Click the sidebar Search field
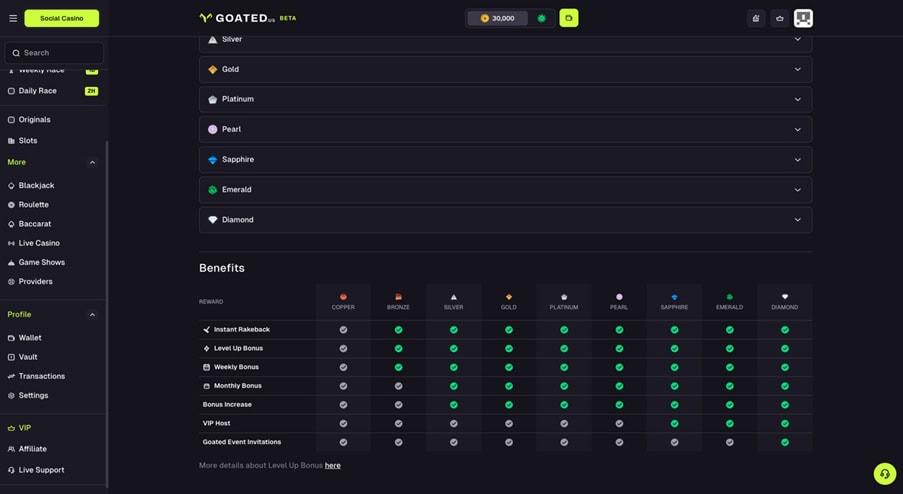 [54, 53]
